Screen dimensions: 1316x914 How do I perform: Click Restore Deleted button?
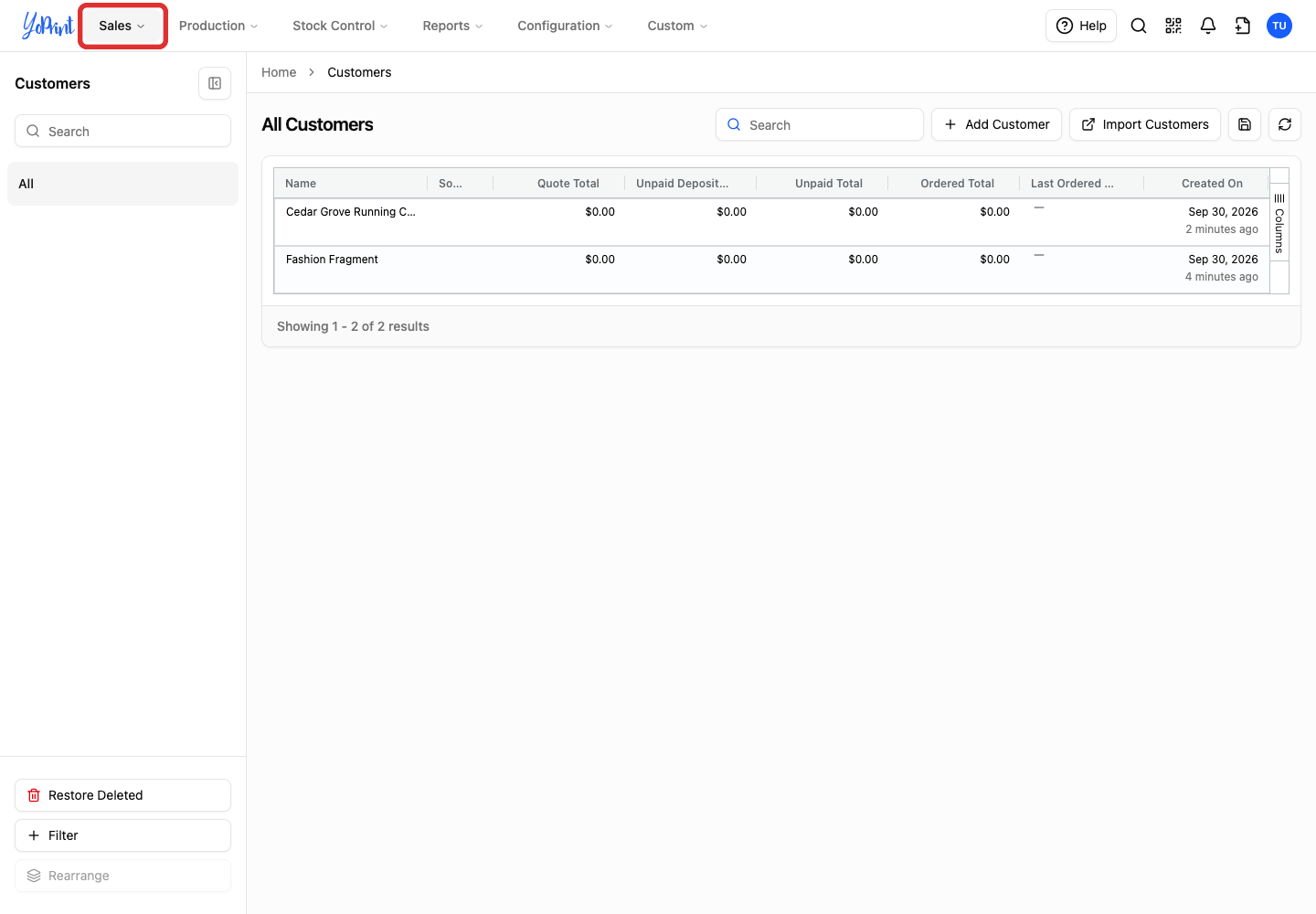click(x=122, y=795)
